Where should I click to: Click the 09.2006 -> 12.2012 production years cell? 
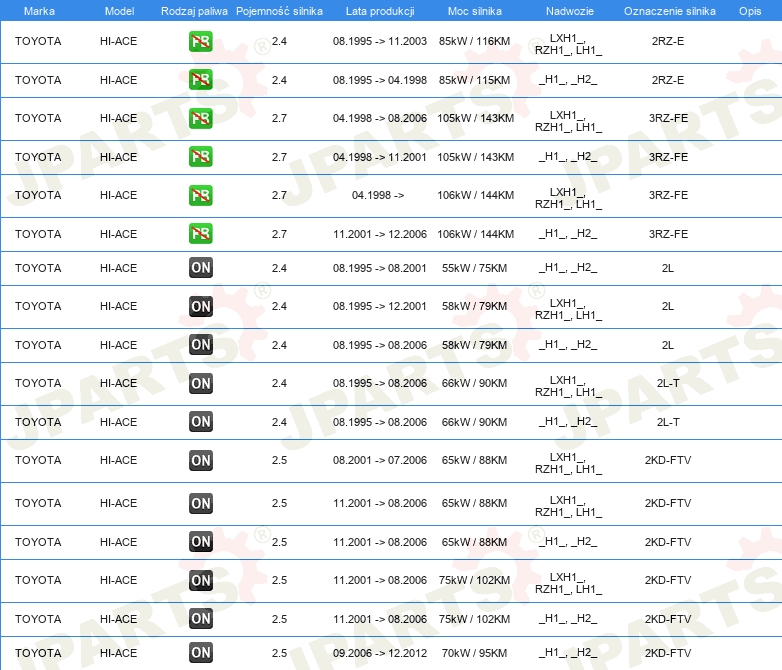click(379, 653)
